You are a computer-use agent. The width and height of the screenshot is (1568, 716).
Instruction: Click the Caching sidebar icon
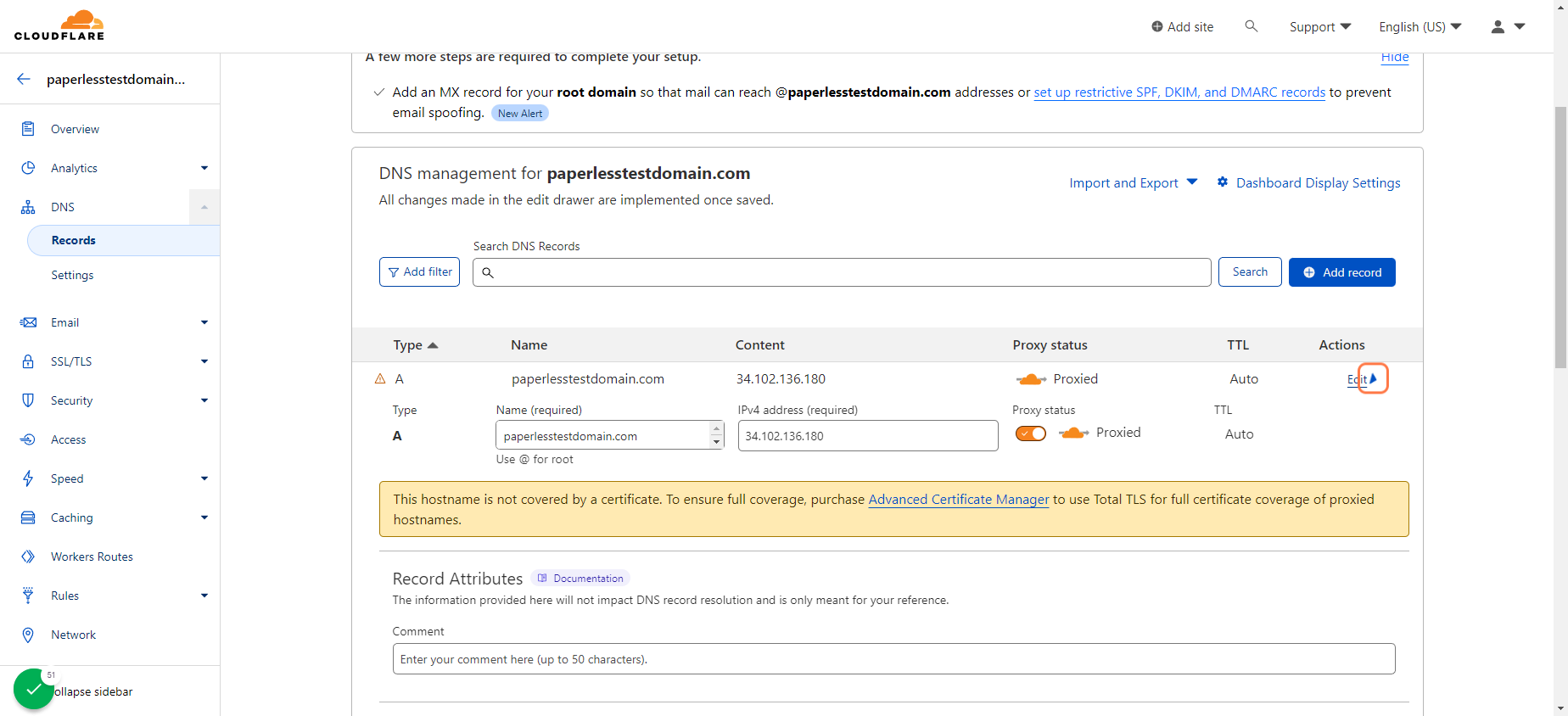click(28, 517)
